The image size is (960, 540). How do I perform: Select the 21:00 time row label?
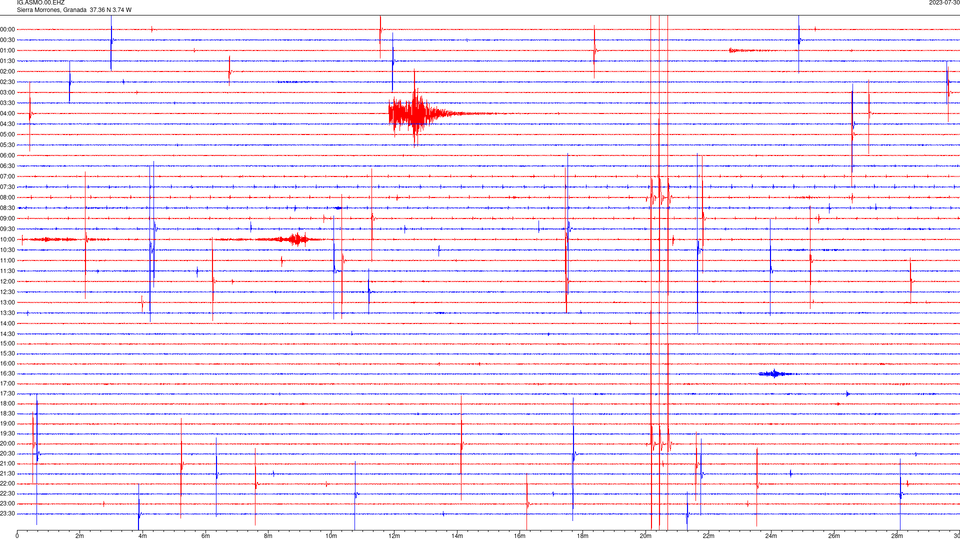[8, 463]
